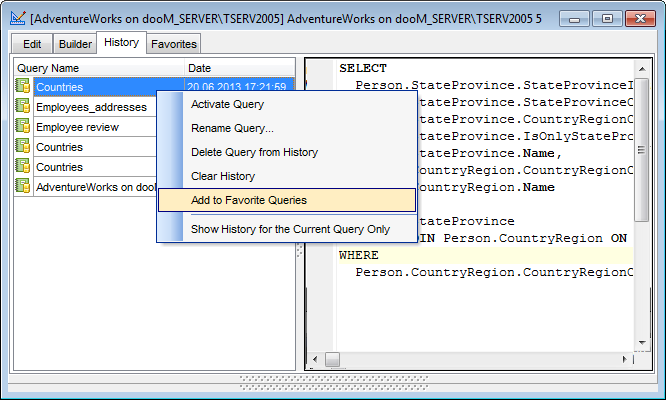Select Rename Query... menu entry
Screen dimensions: 666x400
[x=232, y=128]
